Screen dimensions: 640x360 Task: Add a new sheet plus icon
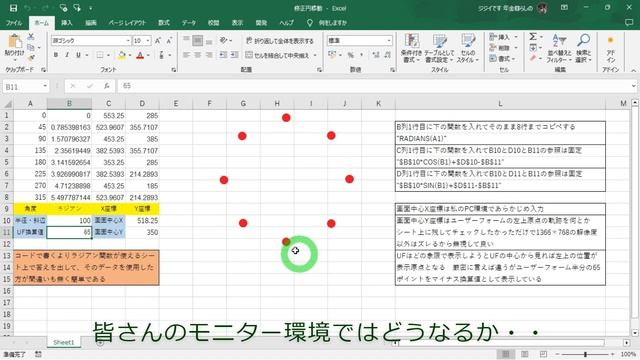[x=100, y=343]
